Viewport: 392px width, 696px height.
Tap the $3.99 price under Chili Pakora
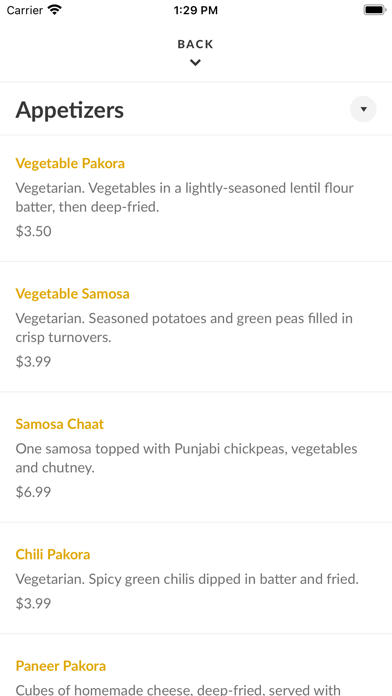33,603
